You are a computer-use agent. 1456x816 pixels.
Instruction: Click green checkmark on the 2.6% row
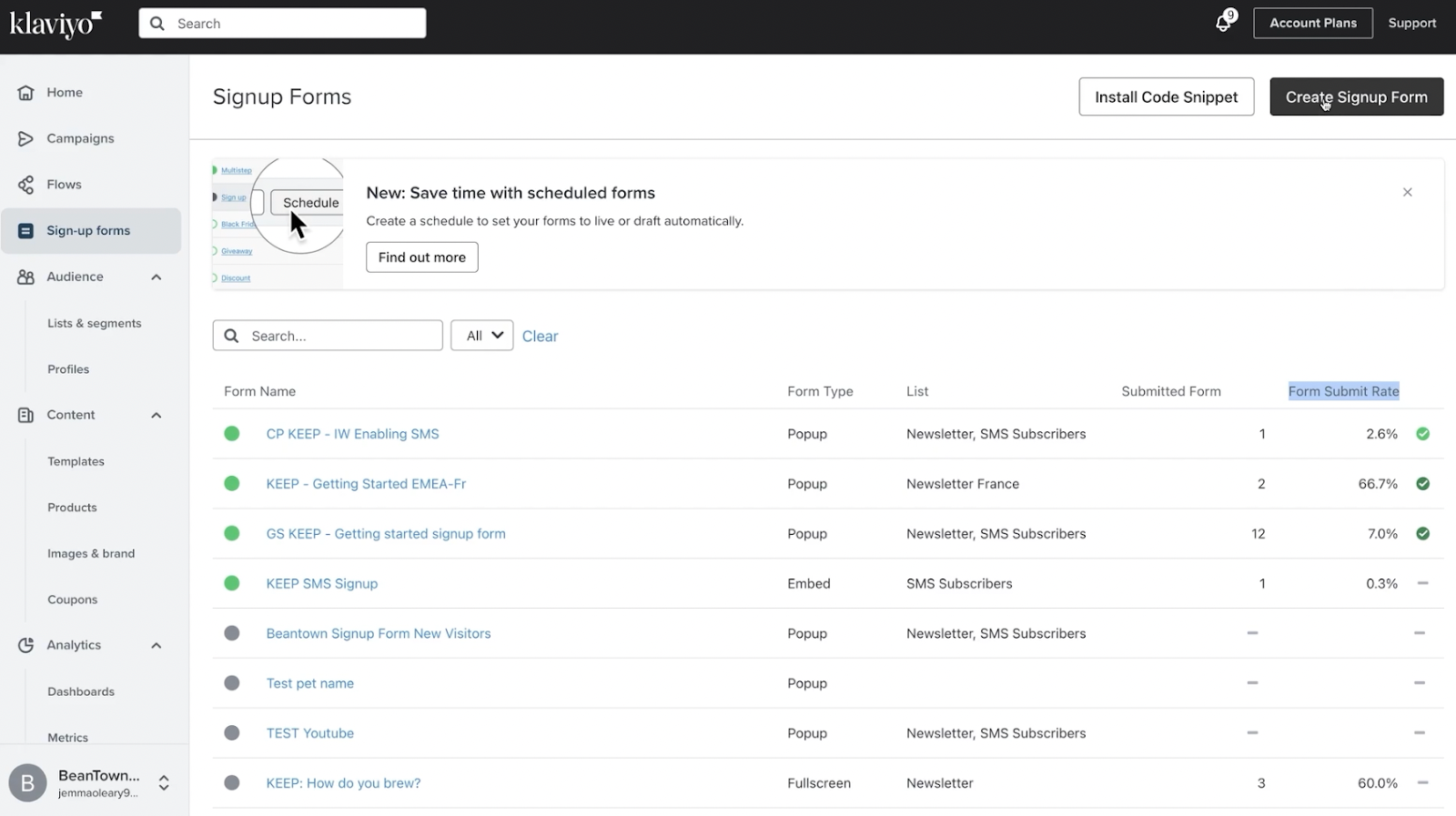pyautogui.click(x=1423, y=434)
